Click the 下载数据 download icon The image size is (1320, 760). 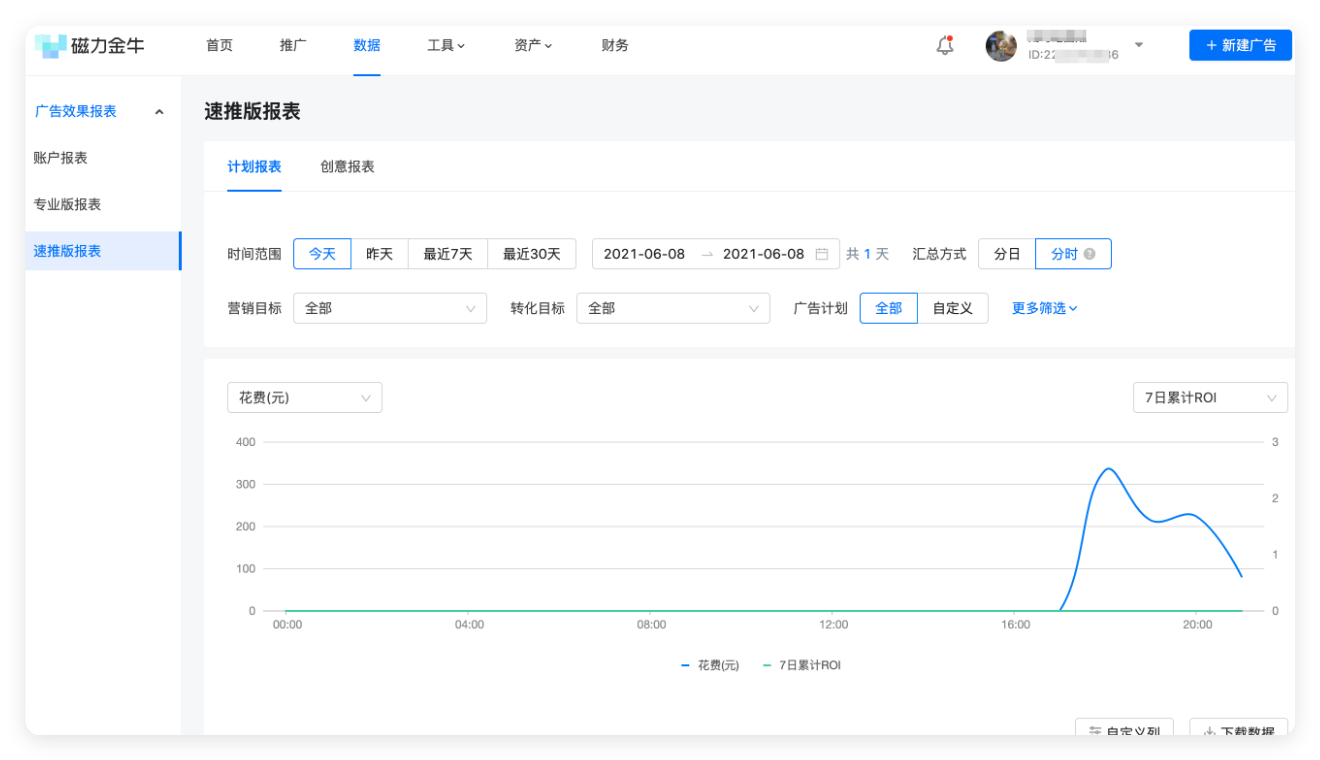[1207, 731]
